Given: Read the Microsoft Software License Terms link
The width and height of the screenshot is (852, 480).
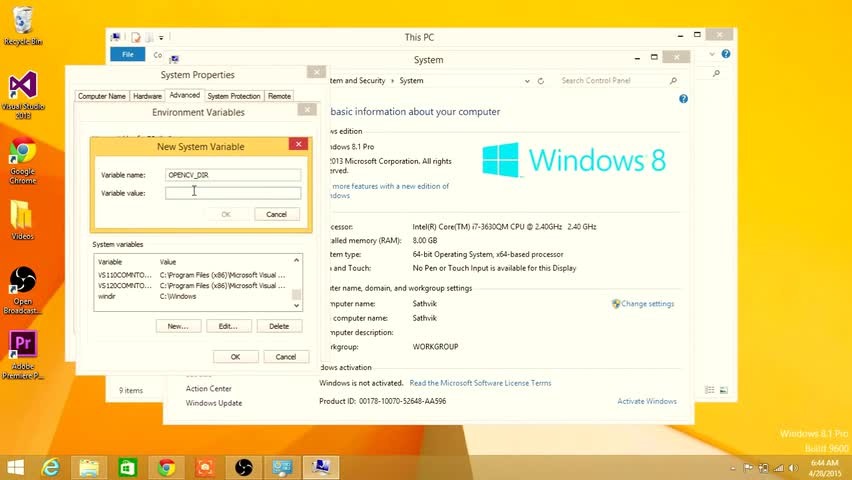Looking at the screenshot, I should coord(480,383).
